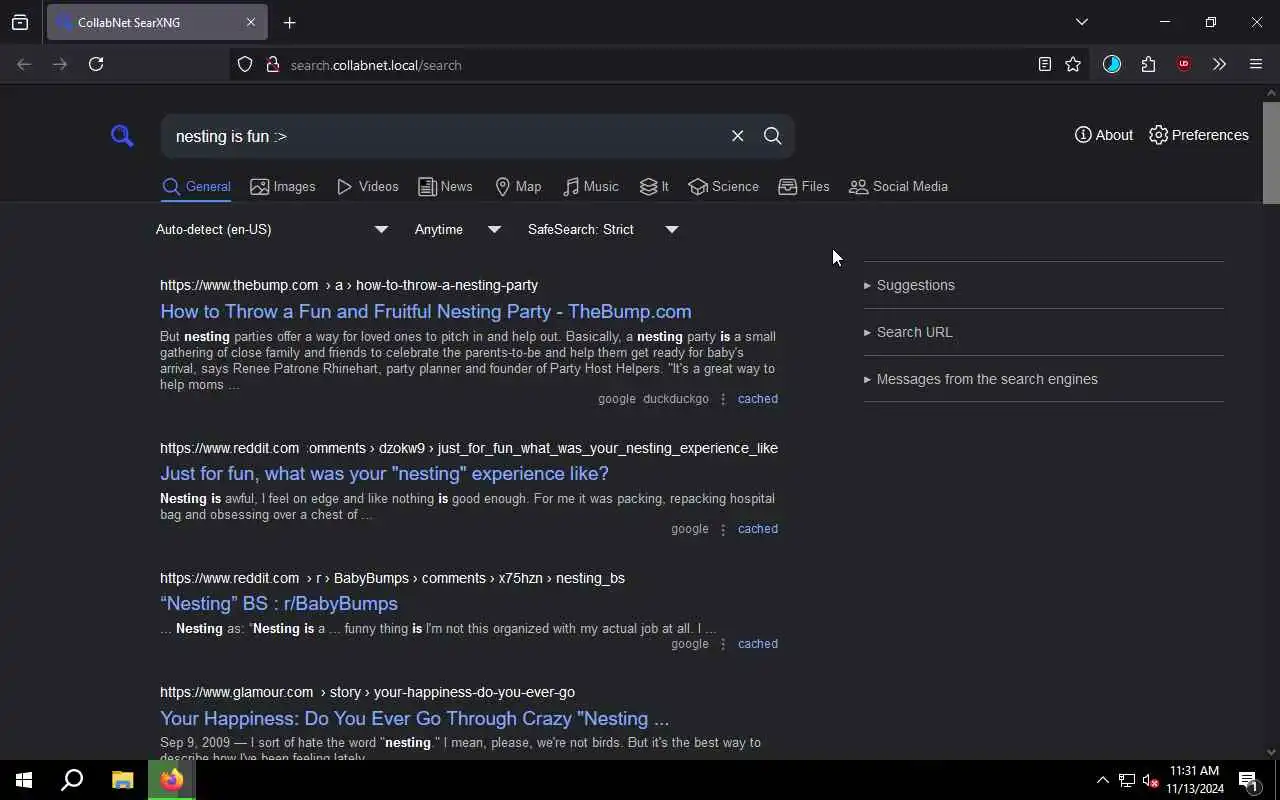Open options dots on BabyBumps result
Viewport: 1280px width, 800px height.
[723, 644]
